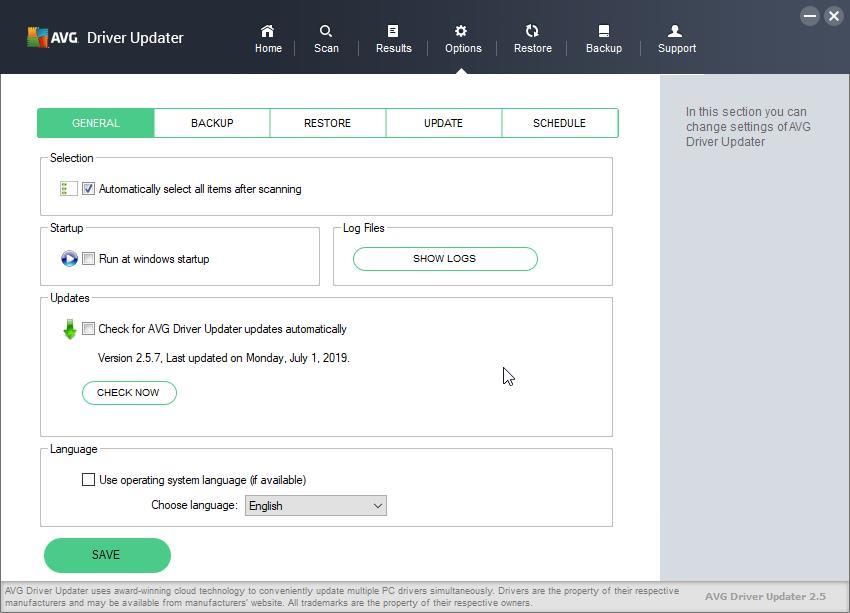
Task: Open the Results document icon
Action: 393,31
